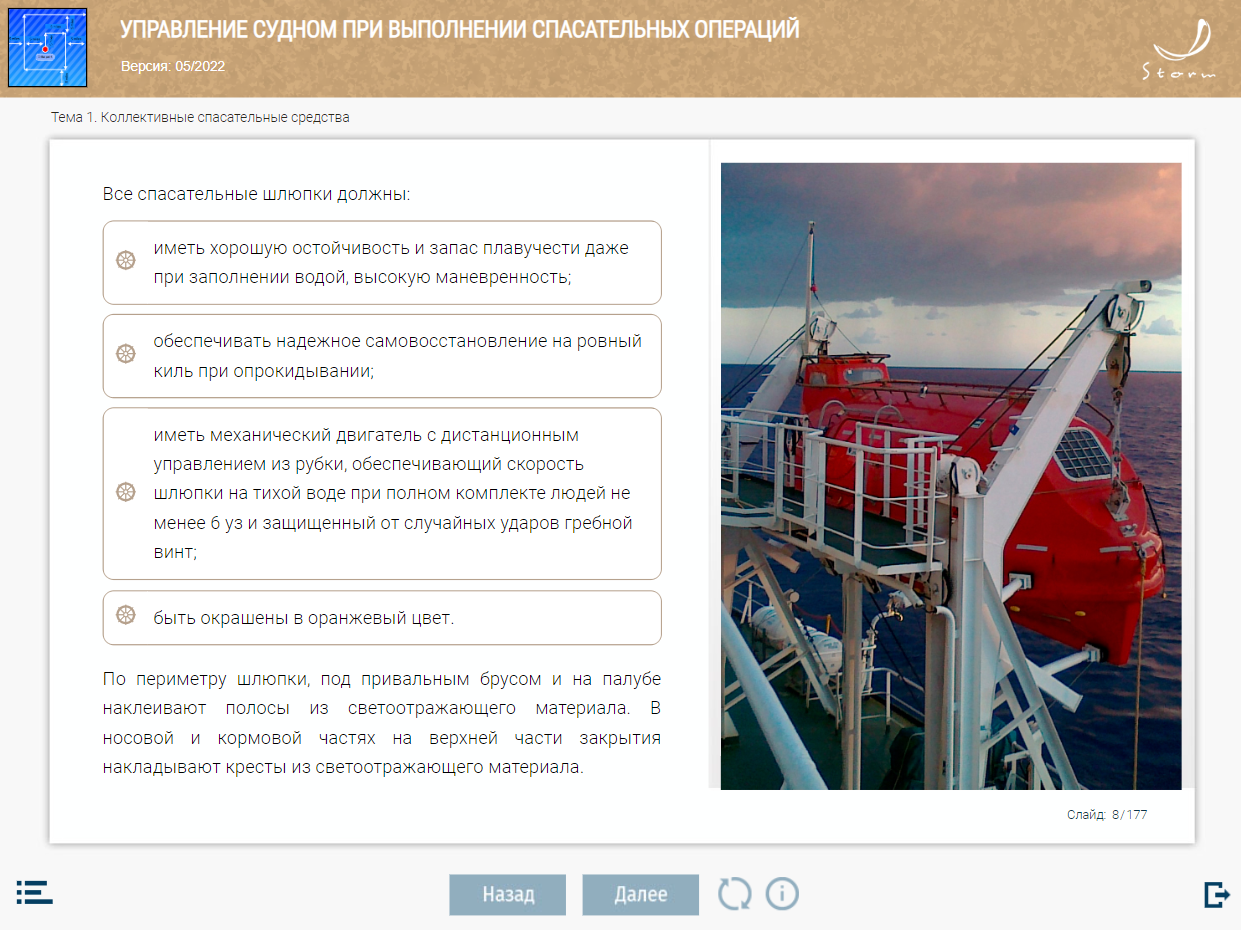Viewport: 1241px width, 930px height.
Task: Click the red lifeboat photo
Action: point(951,476)
